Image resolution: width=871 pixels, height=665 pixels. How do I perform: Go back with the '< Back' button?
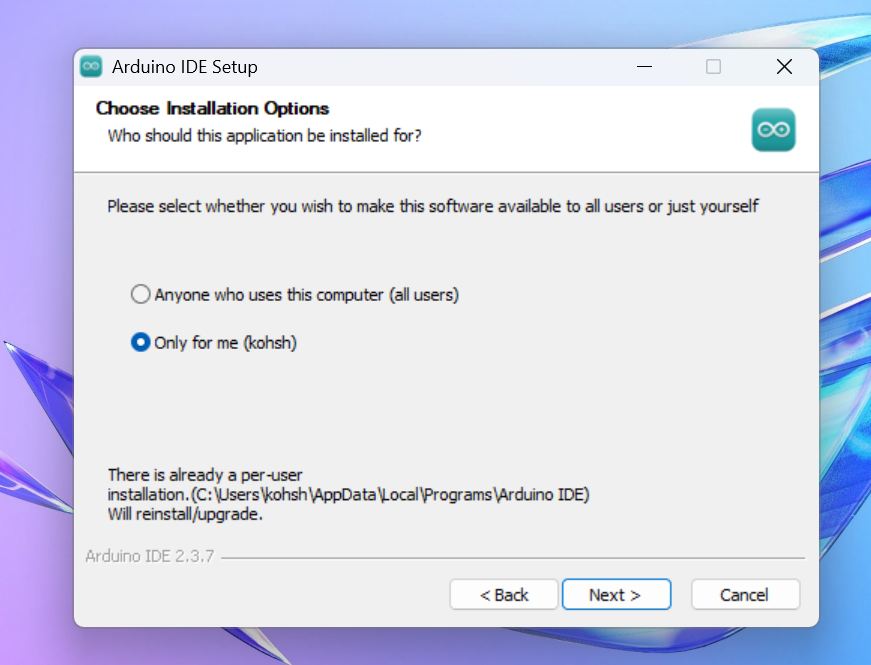(504, 594)
